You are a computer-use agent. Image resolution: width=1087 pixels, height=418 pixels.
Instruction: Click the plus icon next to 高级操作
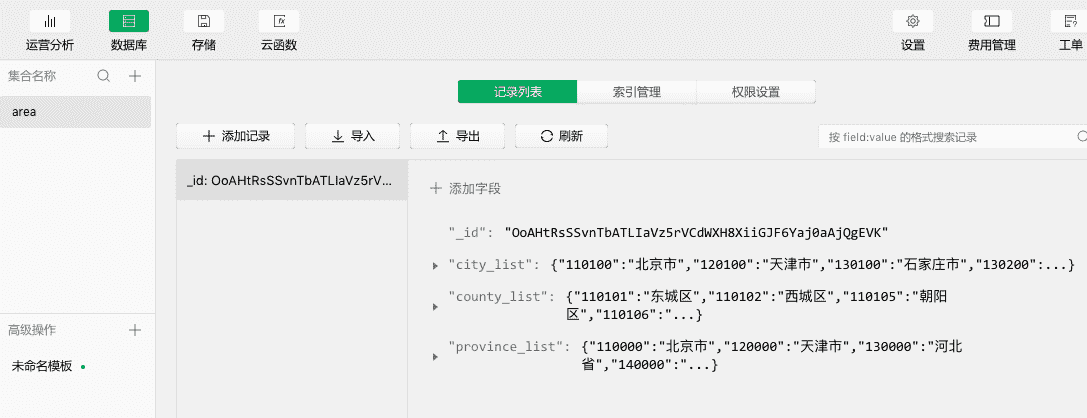135,330
